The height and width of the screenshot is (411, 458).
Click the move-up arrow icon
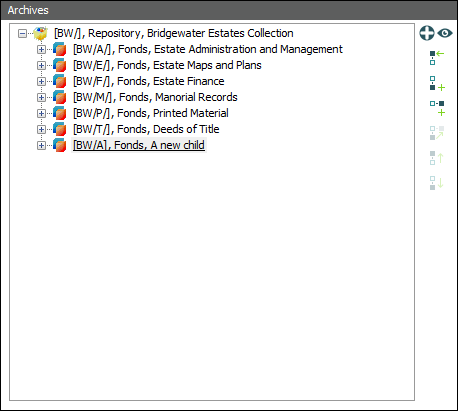click(437, 158)
